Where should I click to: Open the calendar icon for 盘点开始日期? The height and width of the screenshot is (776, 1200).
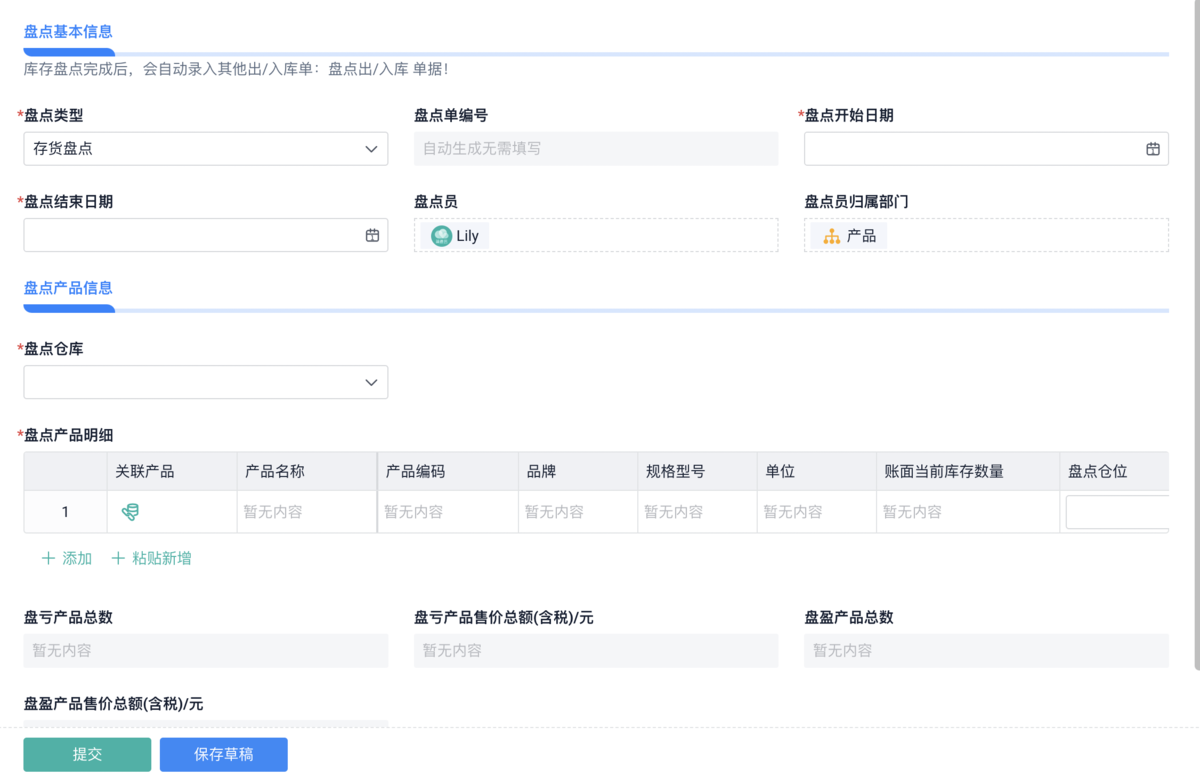tap(1152, 149)
